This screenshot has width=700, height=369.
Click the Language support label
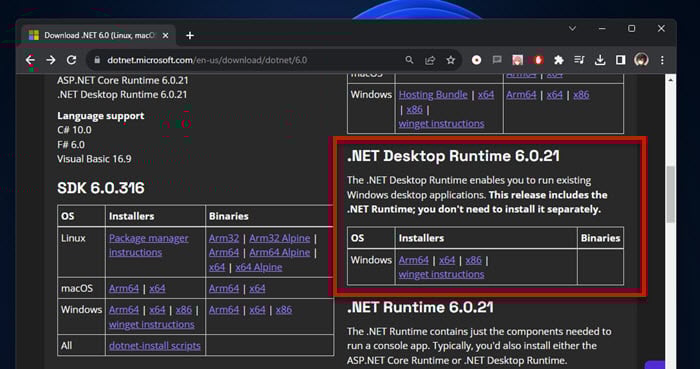[x=100, y=116]
